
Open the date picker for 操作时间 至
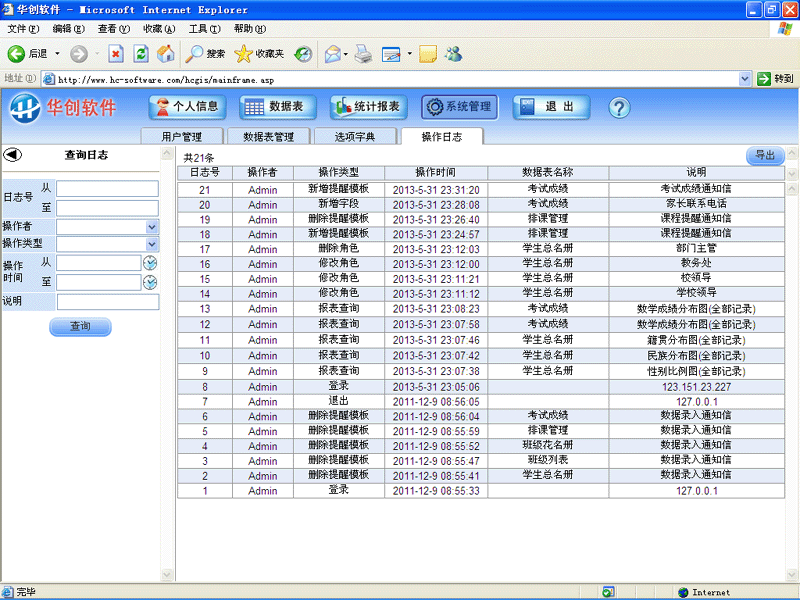tap(150, 282)
